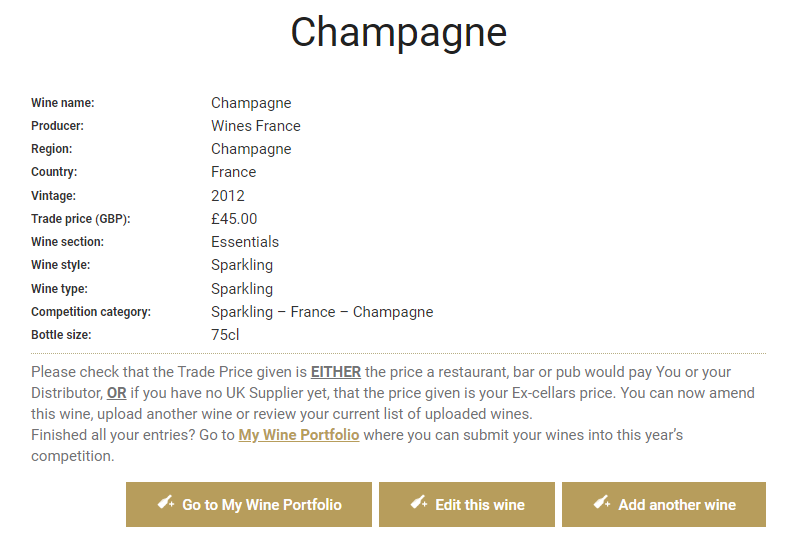Click the trade price £45.00 value
This screenshot has width=801, height=551.
[x=234, y=219]
